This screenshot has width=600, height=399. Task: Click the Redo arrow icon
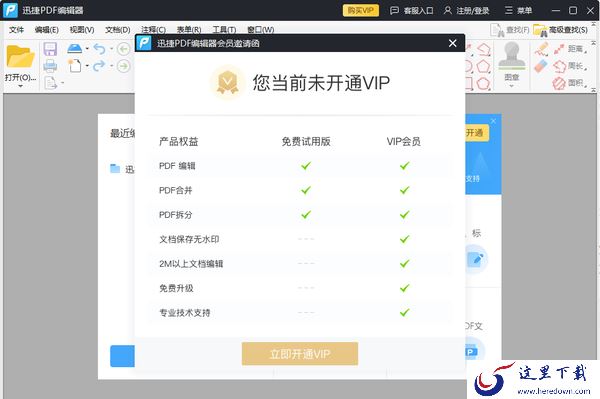99,66
